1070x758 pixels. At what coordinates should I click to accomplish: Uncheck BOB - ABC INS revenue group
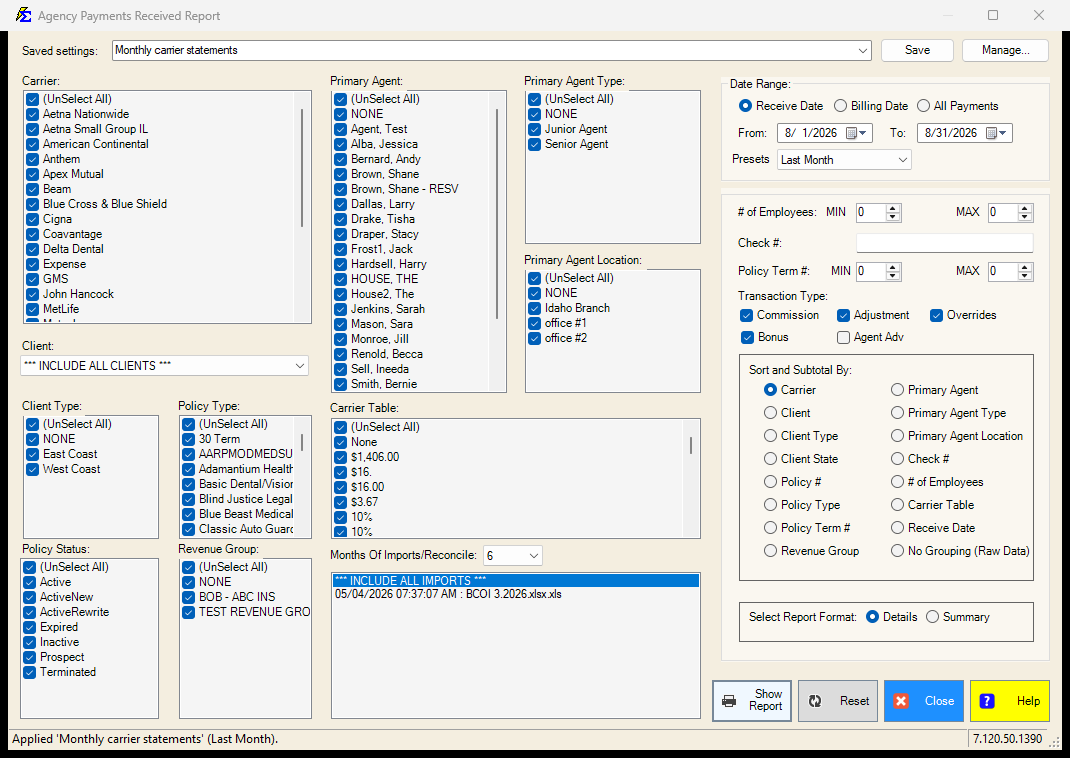coord(188,597)
